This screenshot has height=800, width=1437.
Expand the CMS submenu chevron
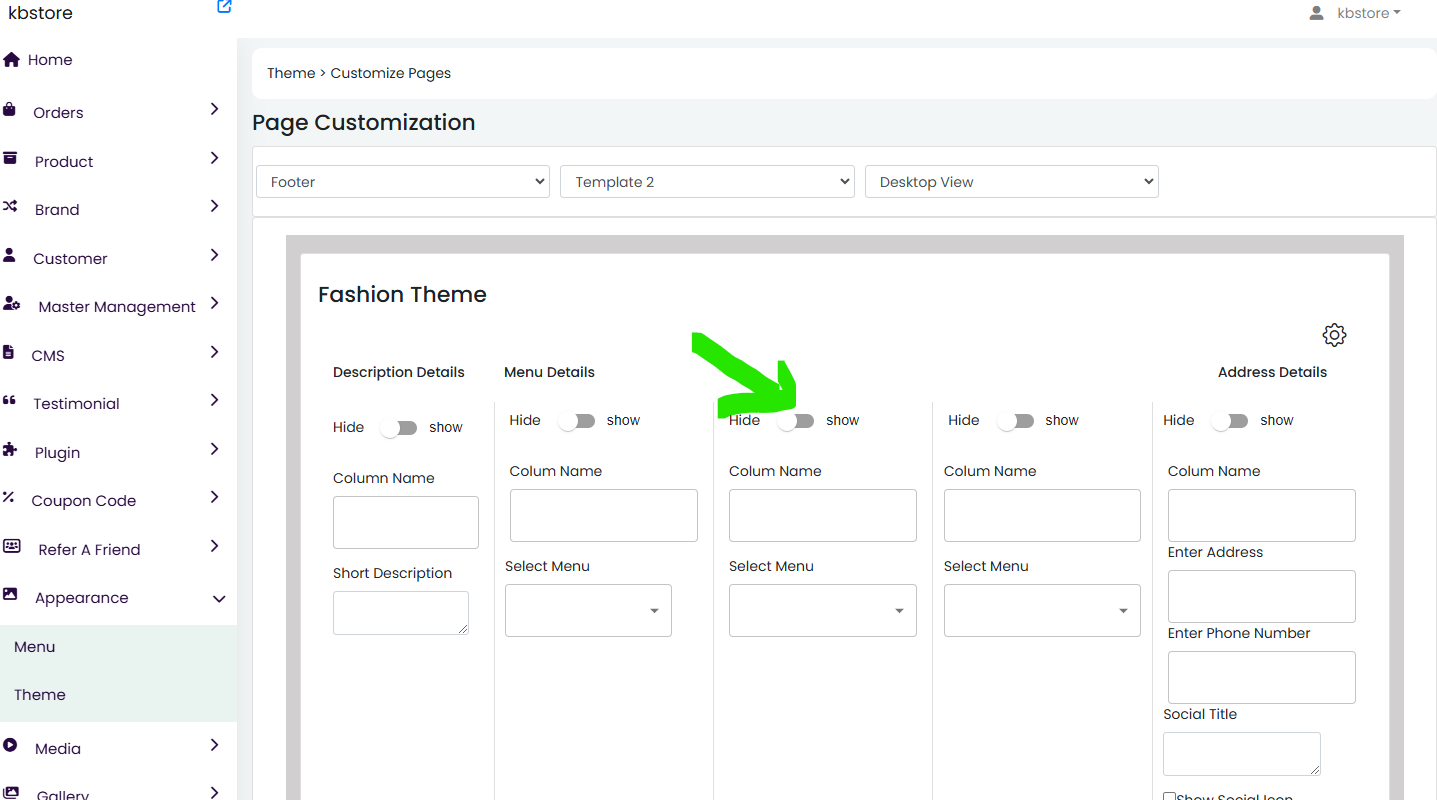click(x=214, y=352)
